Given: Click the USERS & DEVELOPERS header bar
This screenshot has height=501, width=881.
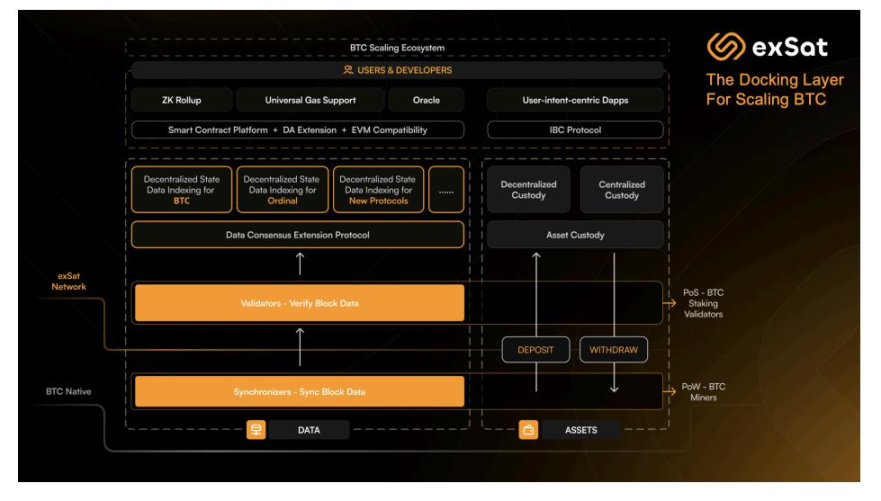Looking at the screenshot, I should pyautogui.click(x=397, y=70).
